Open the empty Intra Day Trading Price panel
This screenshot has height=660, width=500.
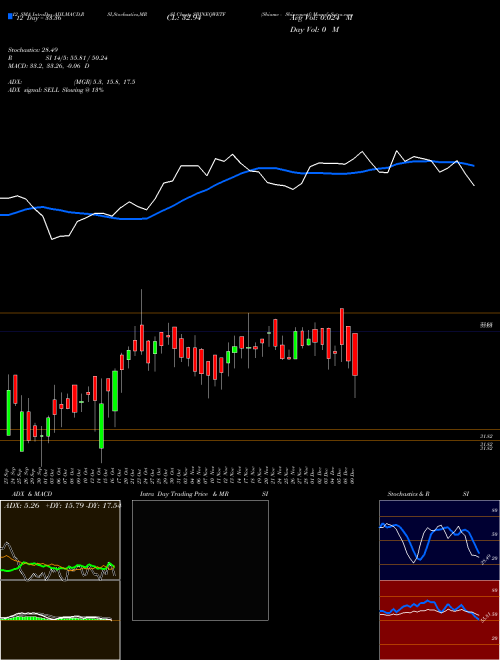click(200, 560)
